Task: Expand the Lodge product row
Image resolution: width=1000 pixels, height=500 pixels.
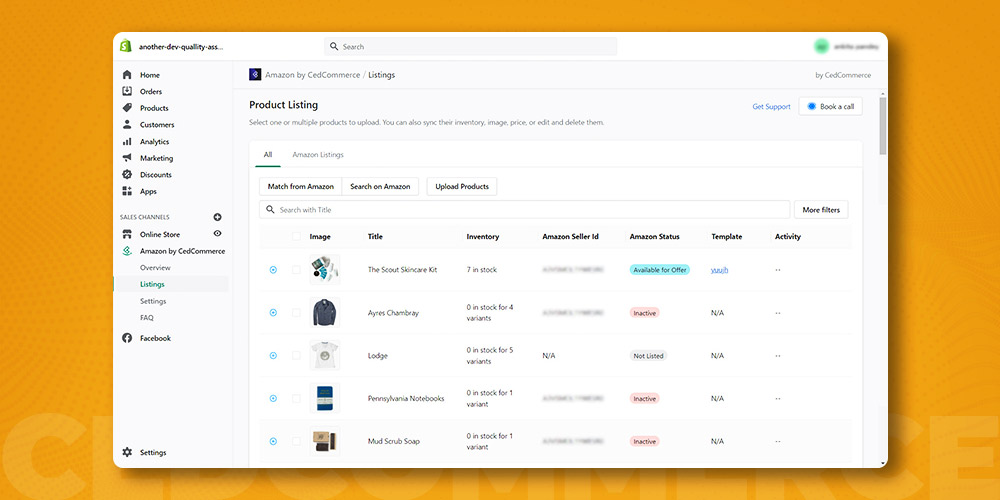Action: (273, 355)
